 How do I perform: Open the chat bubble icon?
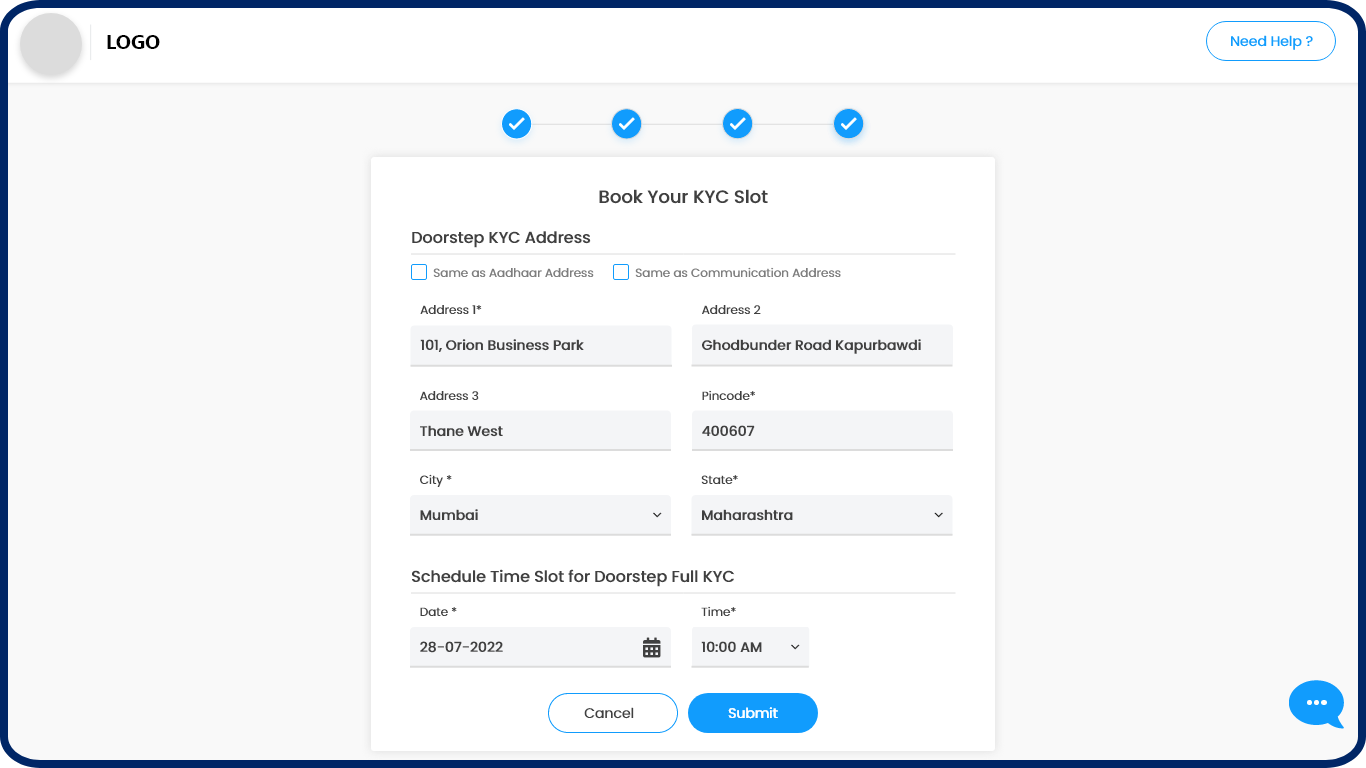(1316, 703)
